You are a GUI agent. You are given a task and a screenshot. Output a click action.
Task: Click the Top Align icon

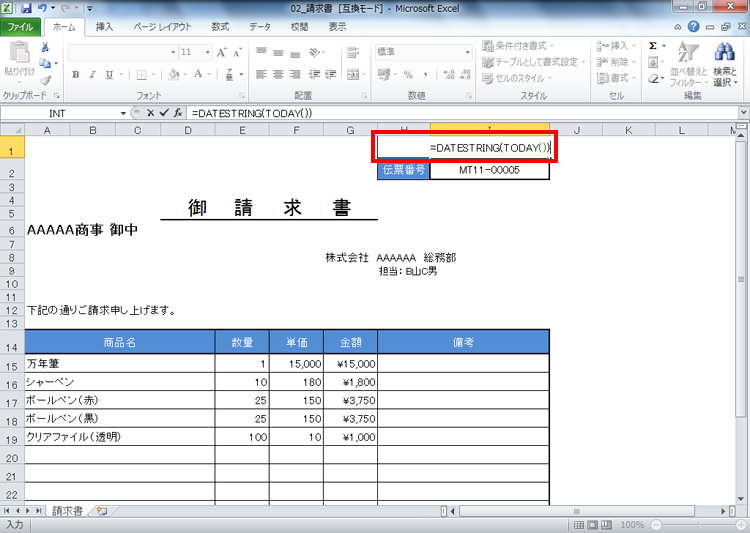point(261,52)
